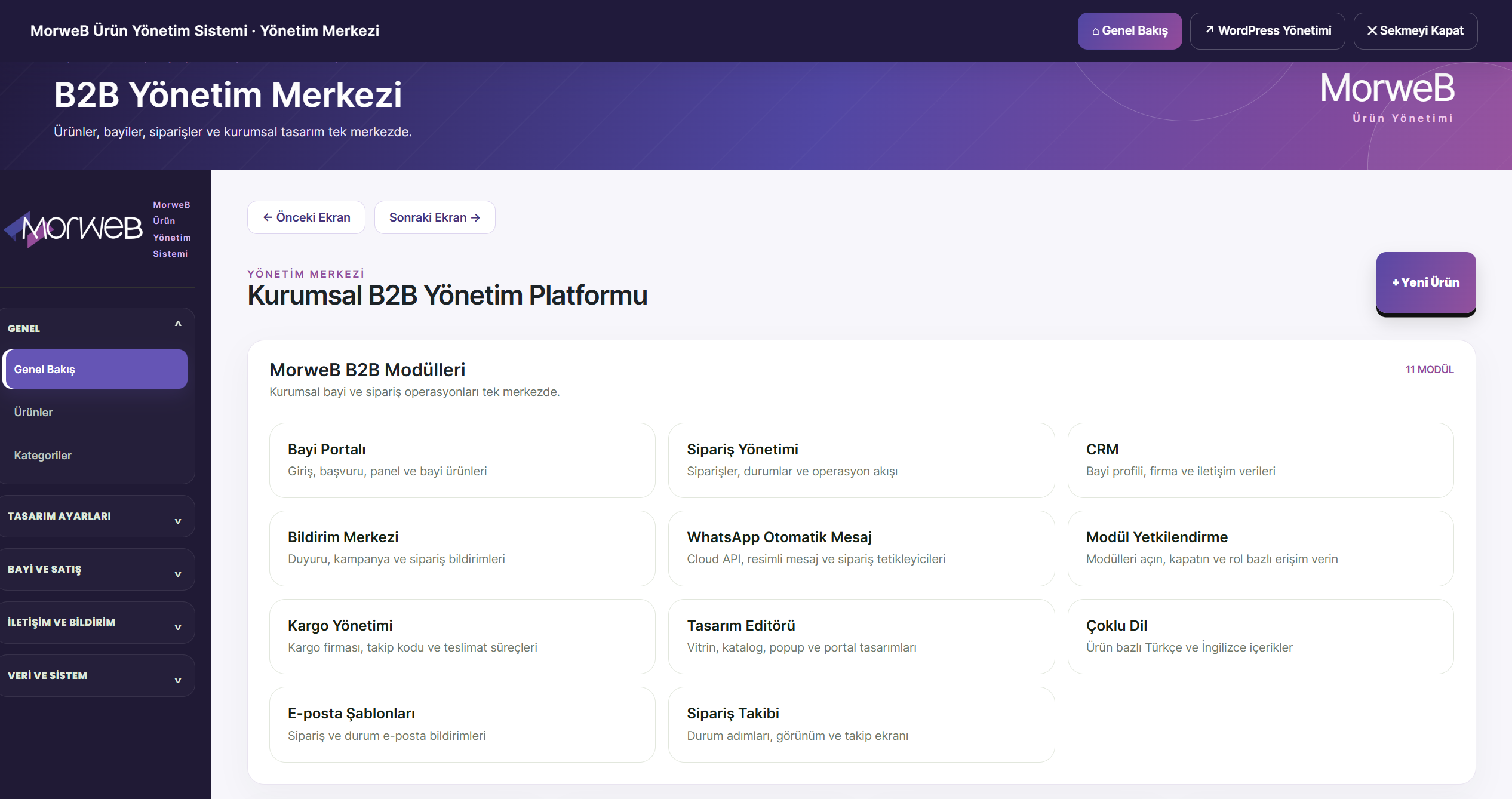
Task: Open the Kargo Yönetimi module card
Action: coord(462,637)
